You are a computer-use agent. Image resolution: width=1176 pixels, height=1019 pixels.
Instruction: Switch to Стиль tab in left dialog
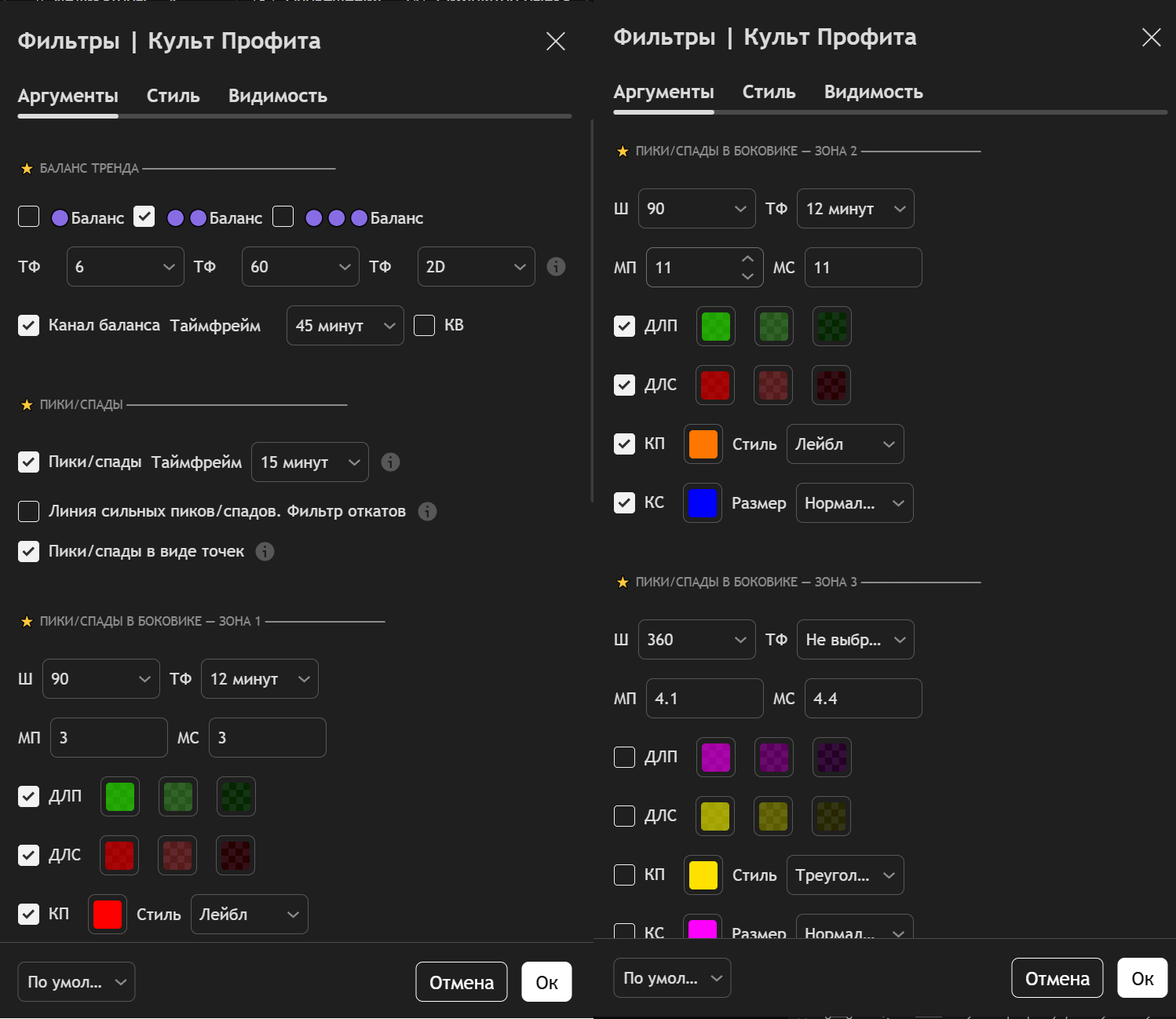pyautogui.click(x=173, y=96)
